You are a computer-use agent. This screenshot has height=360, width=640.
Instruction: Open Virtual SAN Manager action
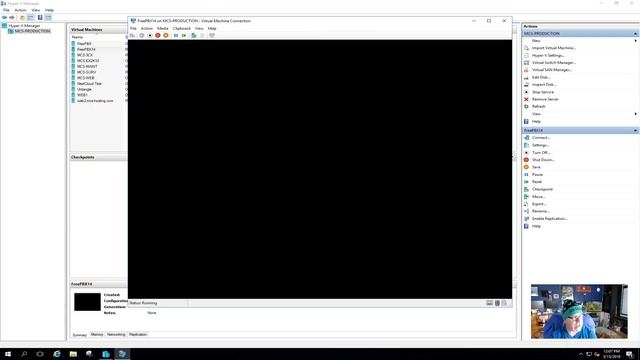coord(552,70)
